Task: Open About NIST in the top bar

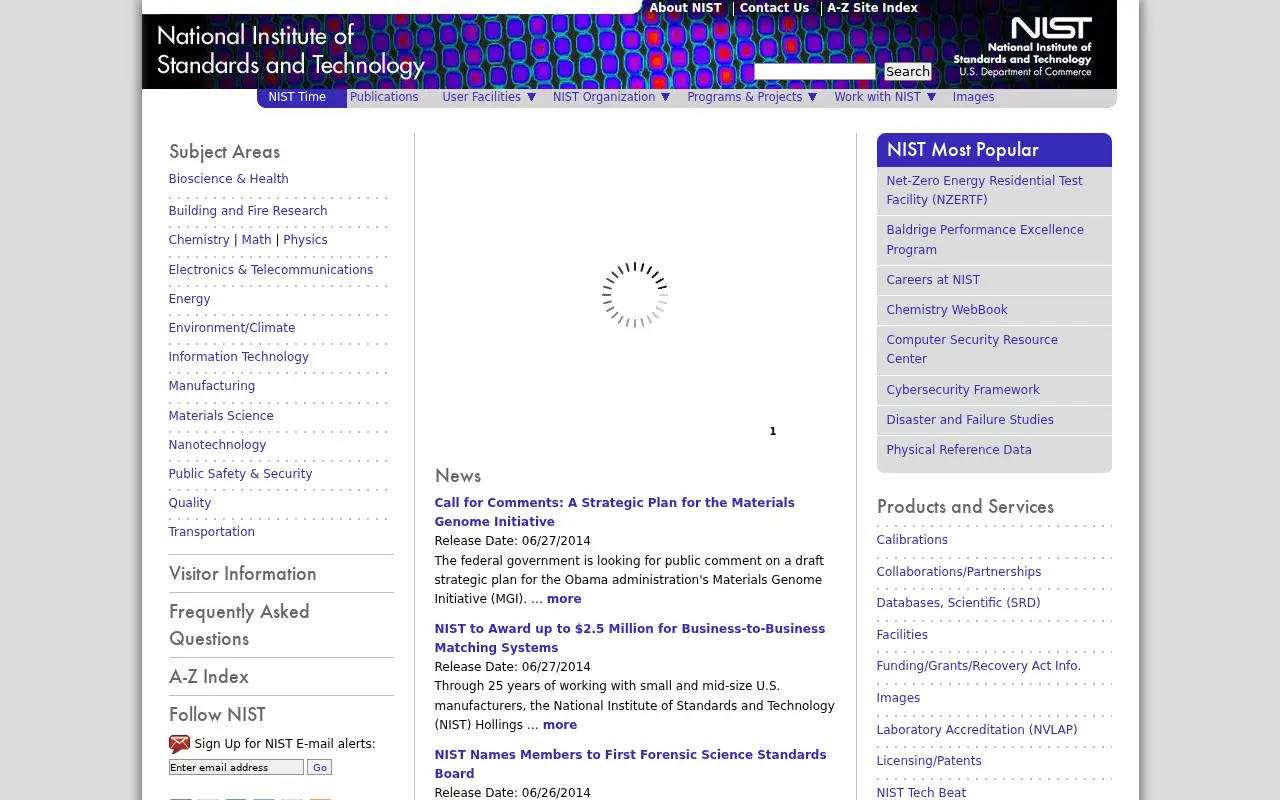Action: (685, 8)
